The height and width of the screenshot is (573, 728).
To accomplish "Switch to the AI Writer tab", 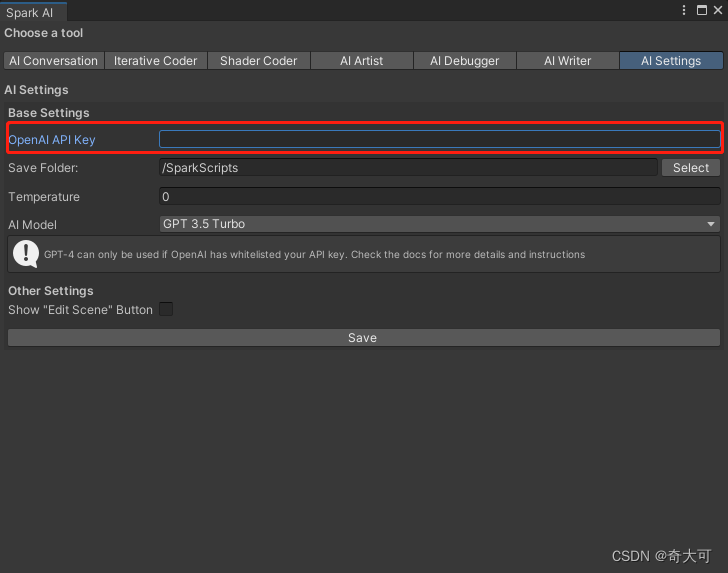I will 568,61.
